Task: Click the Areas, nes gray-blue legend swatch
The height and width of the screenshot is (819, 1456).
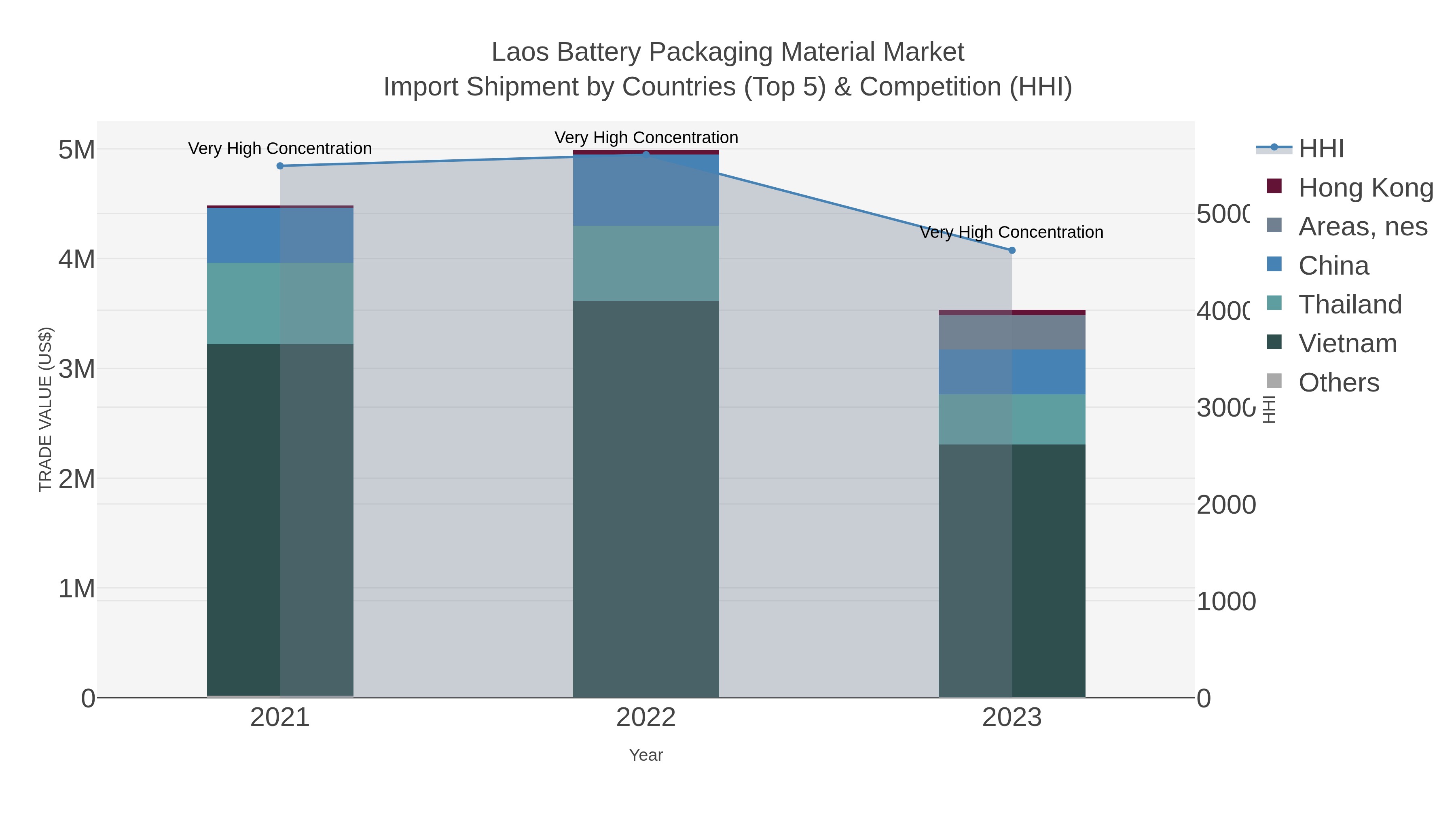Action: point(1274,225)
